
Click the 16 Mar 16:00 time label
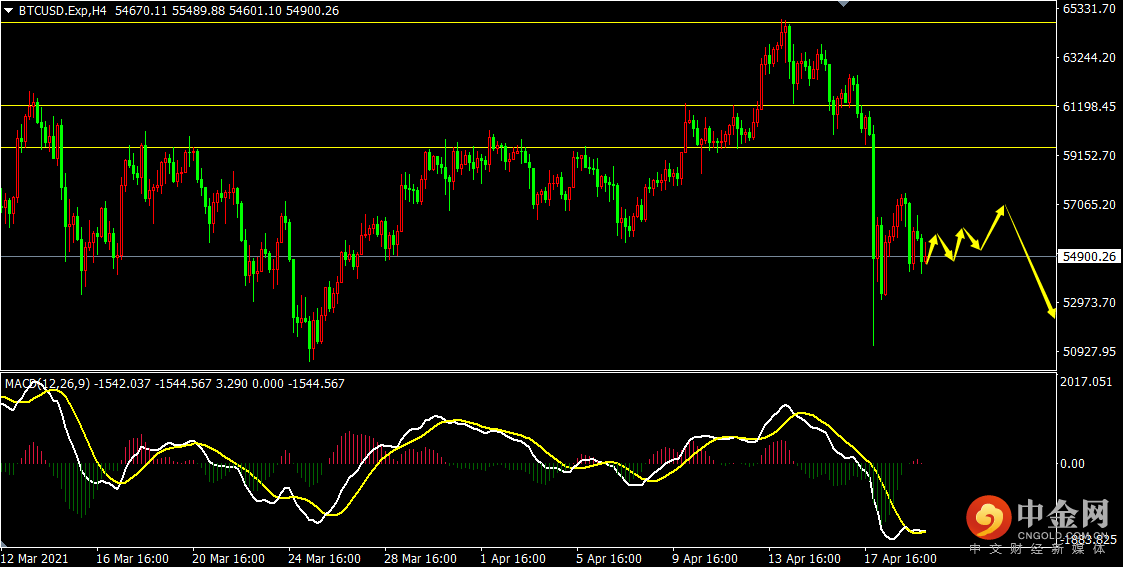[x=132, y=558]
